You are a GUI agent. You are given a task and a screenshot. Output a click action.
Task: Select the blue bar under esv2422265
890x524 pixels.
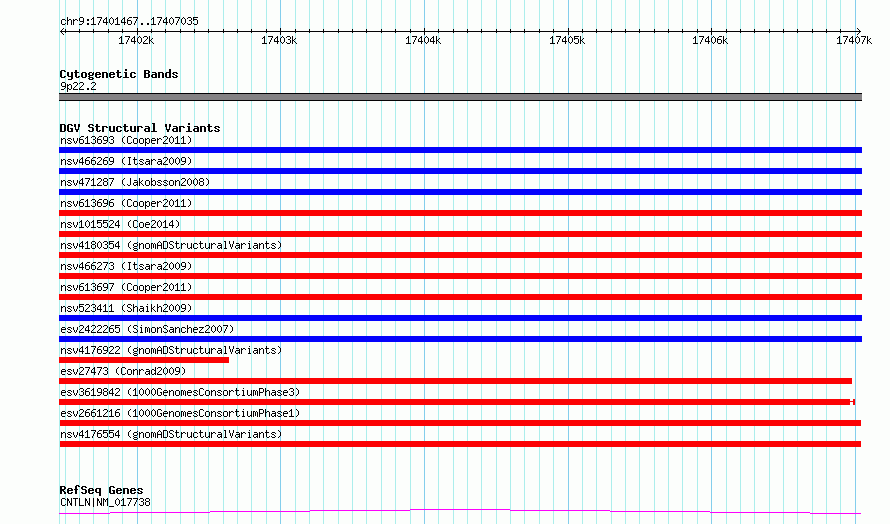click(x=460, y=339)
